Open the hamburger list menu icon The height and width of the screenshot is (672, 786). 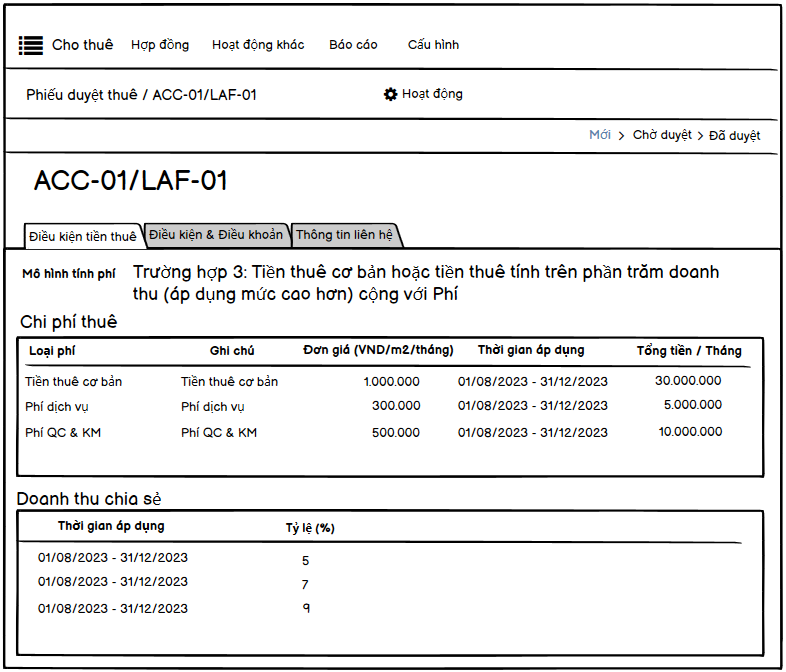pos(31,45)
